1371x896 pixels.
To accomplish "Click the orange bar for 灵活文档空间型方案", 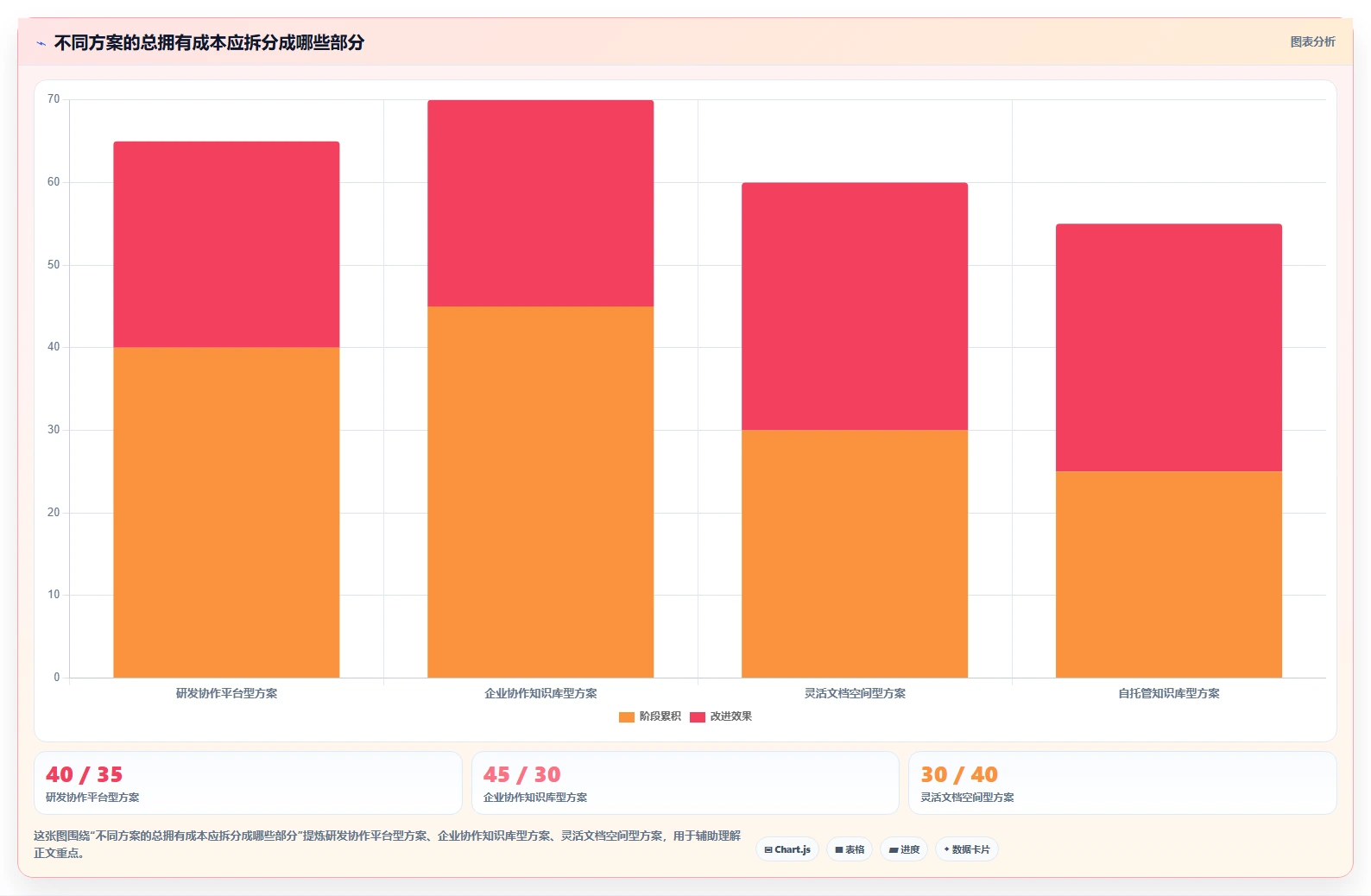I will [855, 553].
